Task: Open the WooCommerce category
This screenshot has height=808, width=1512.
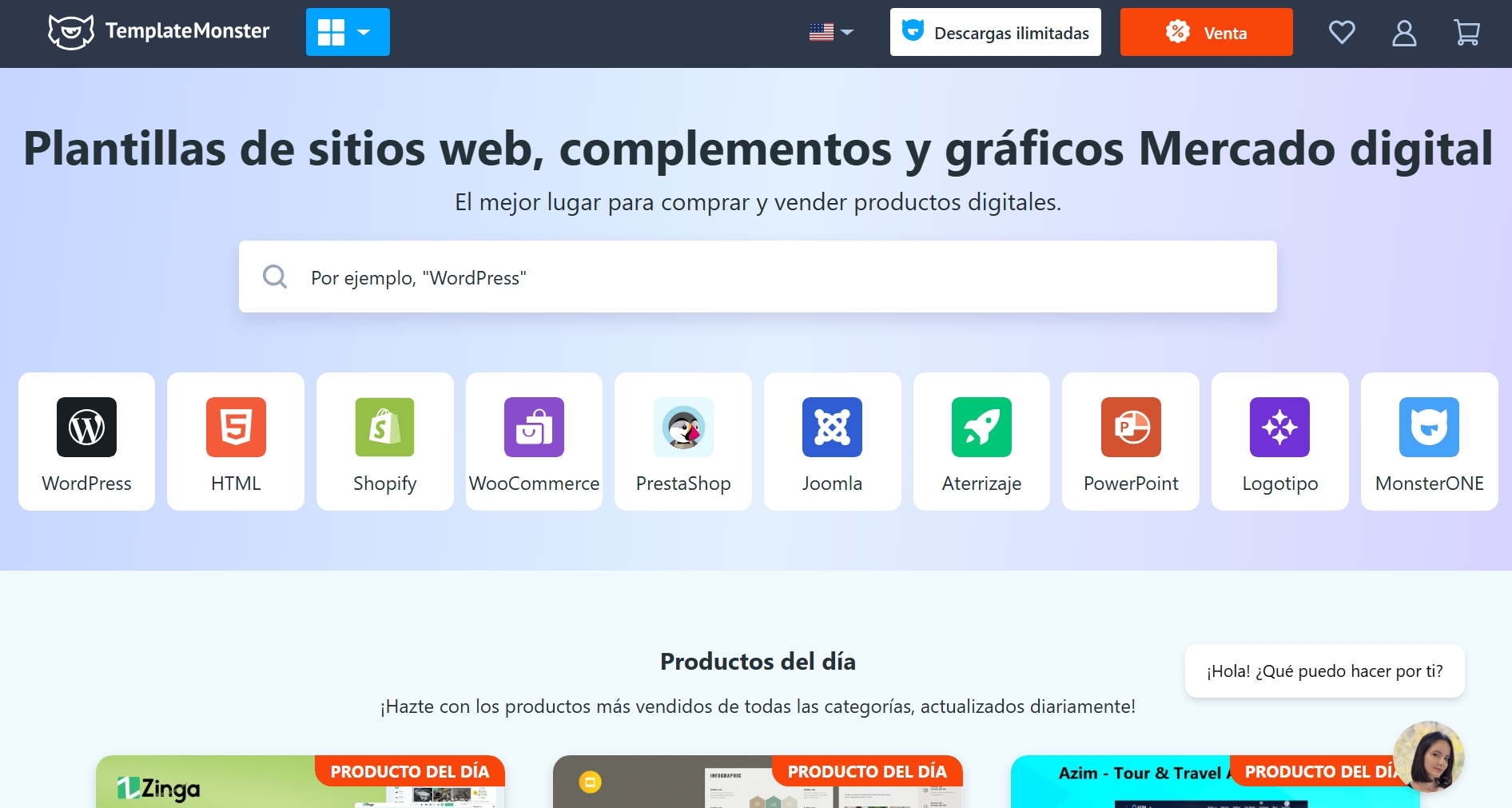Action: (534, 441)
